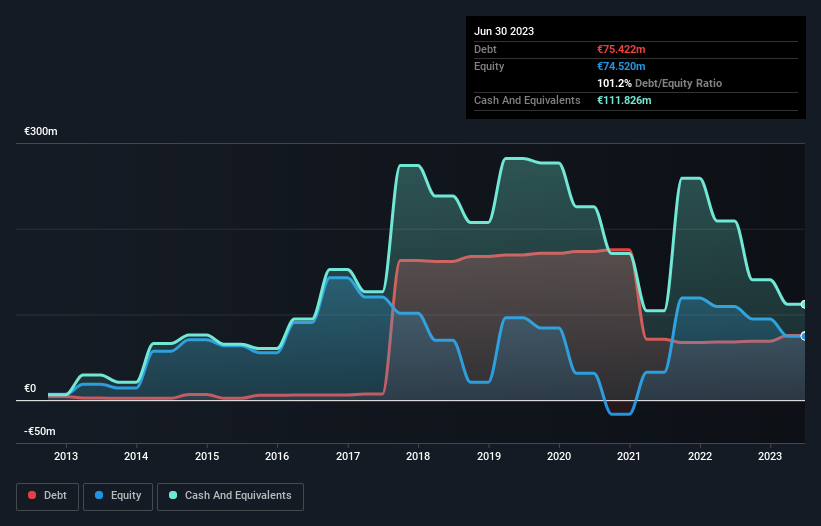Click the €300m y-axis label
The height and width of the screenshot is (526, 821).
coord(43,132)
